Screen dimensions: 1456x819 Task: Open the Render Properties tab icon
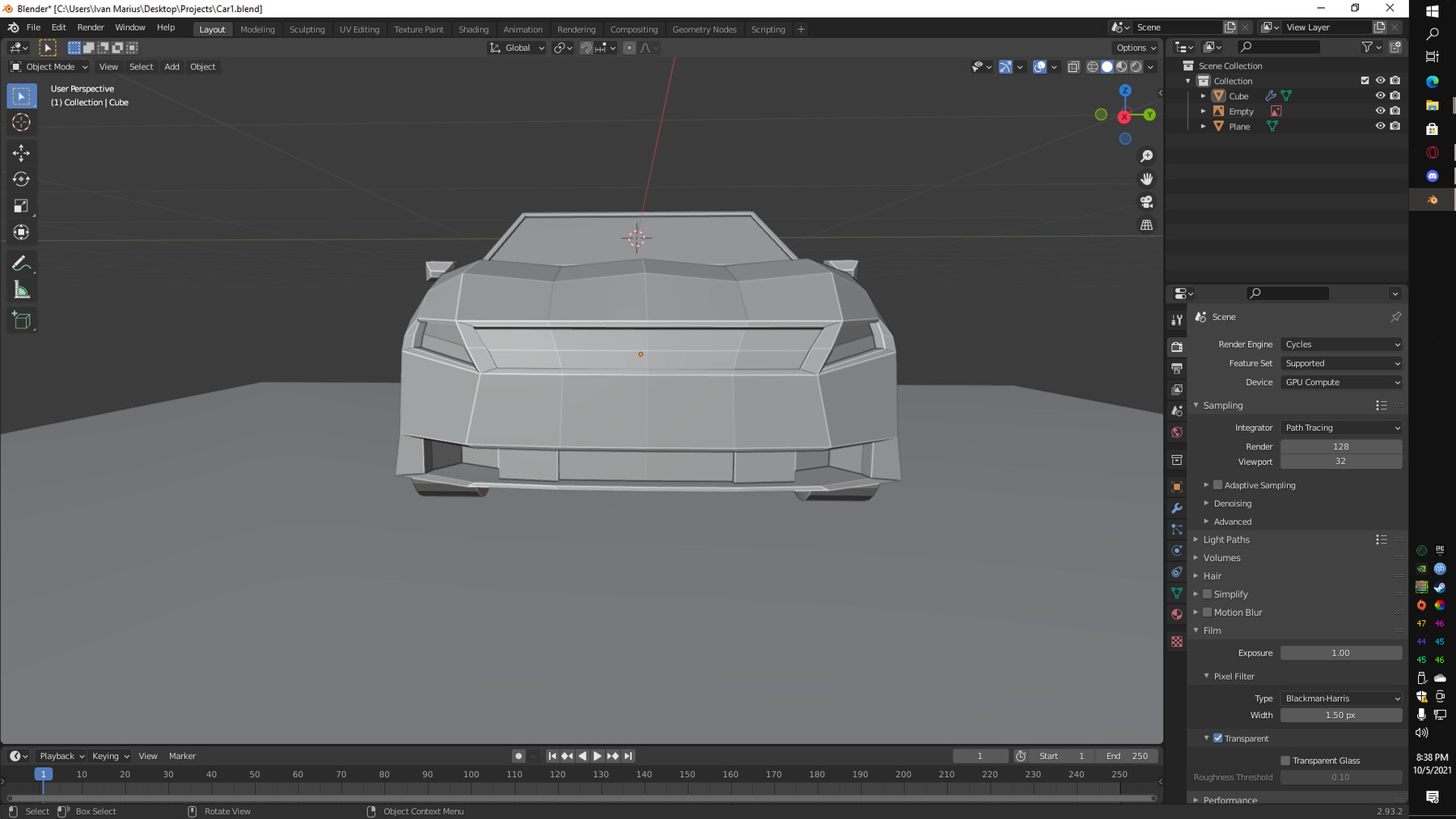[x=1177, y=346]
